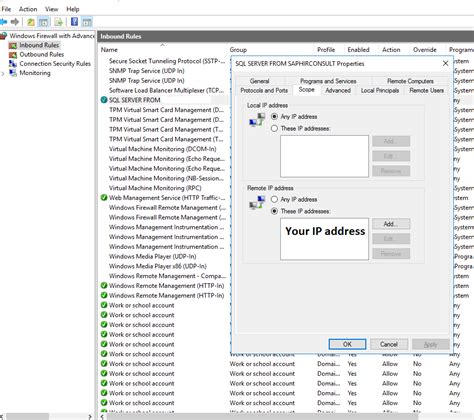Click the green check icon beside SQL SERVER FROM
This screenshot has height=420, width=474.
[104, 100]
